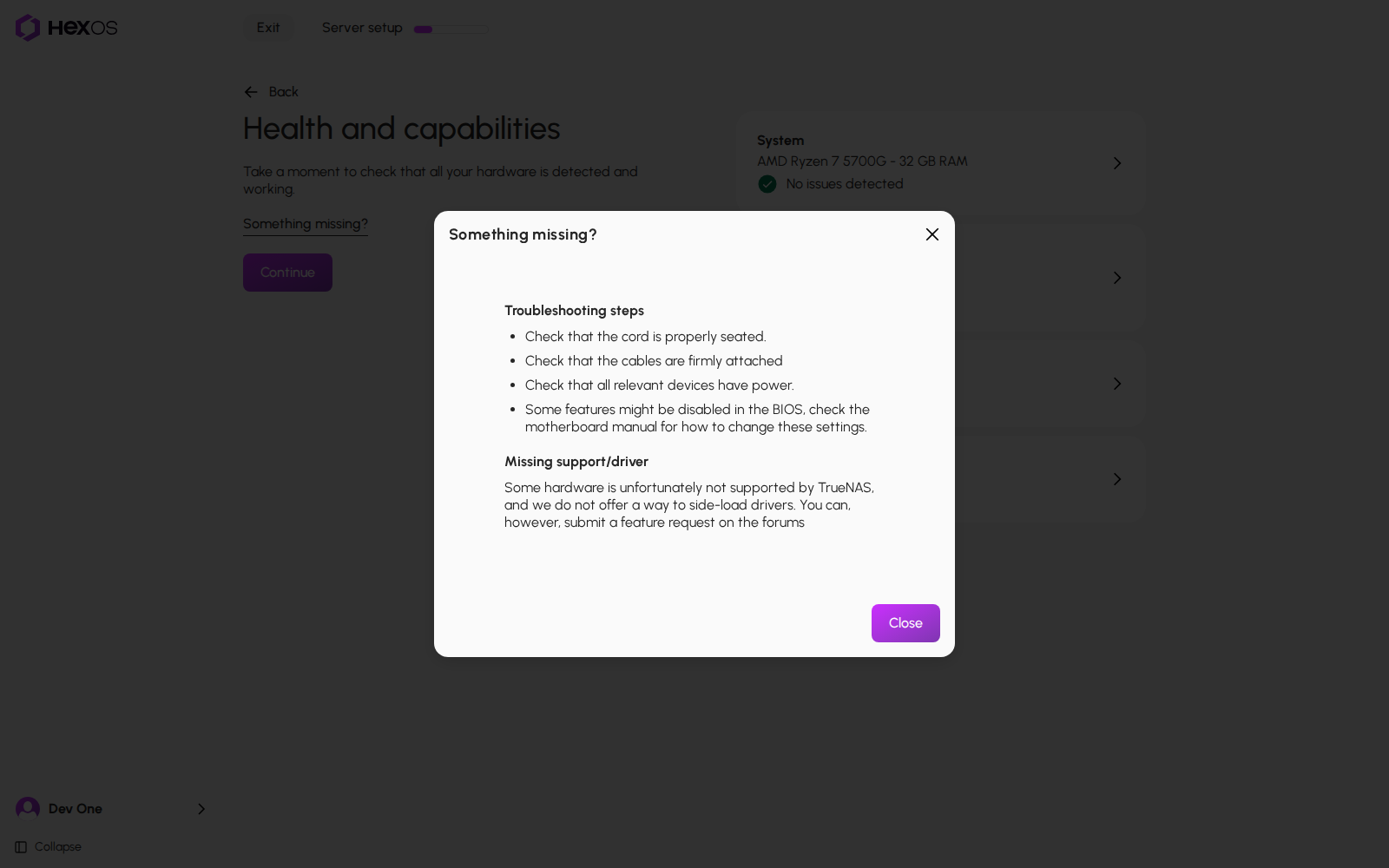This screenshot has height=868, width=1389.
Task: Click the Continue button
Action: point(287,273)
